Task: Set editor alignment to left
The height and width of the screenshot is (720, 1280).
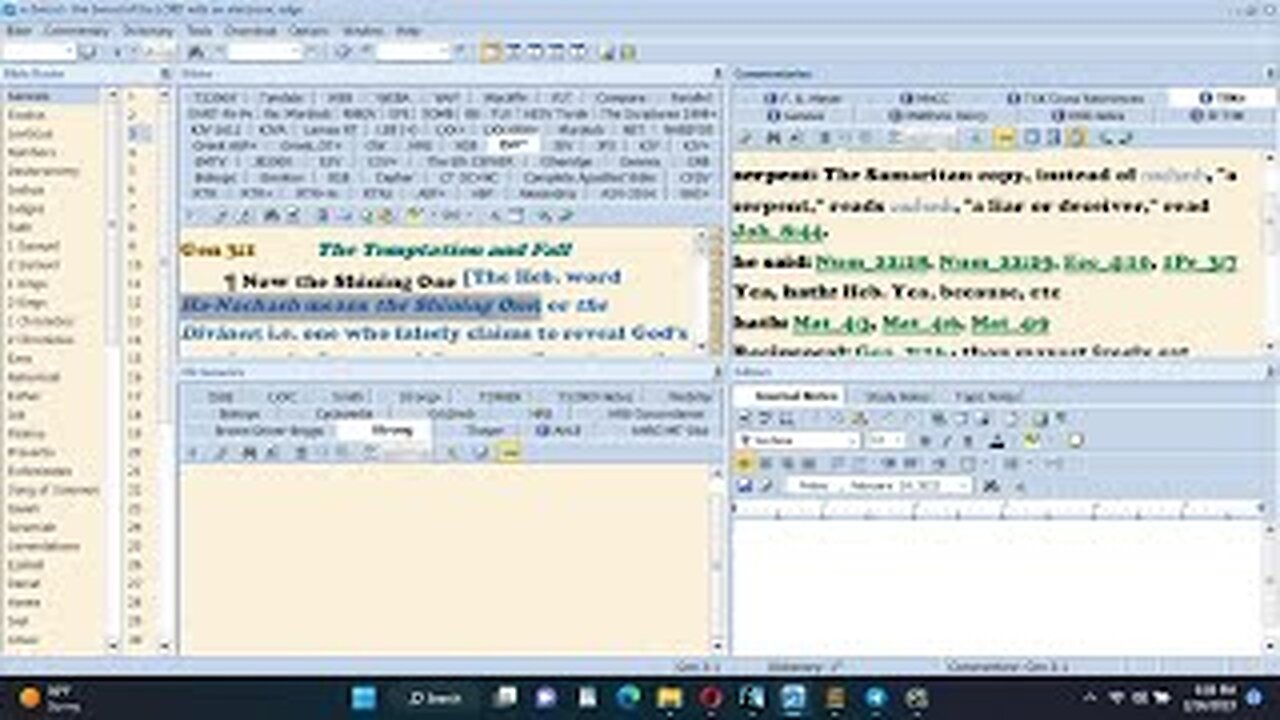Action: tap(744, 464)
